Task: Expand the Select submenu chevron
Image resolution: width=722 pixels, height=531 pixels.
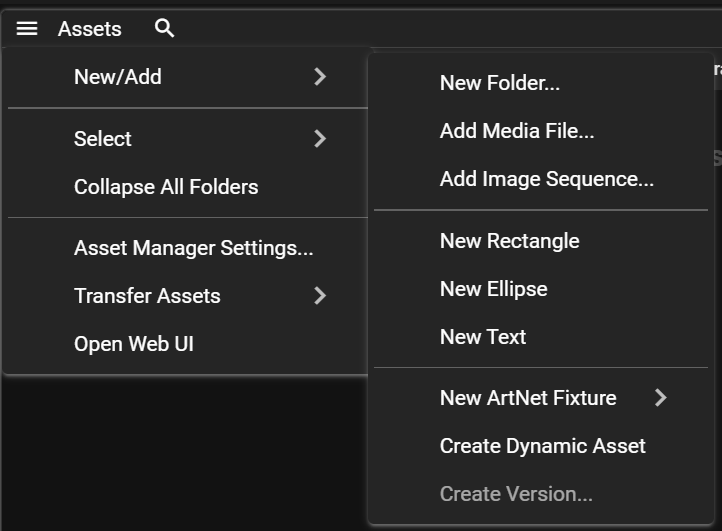Action: (320, 139)
